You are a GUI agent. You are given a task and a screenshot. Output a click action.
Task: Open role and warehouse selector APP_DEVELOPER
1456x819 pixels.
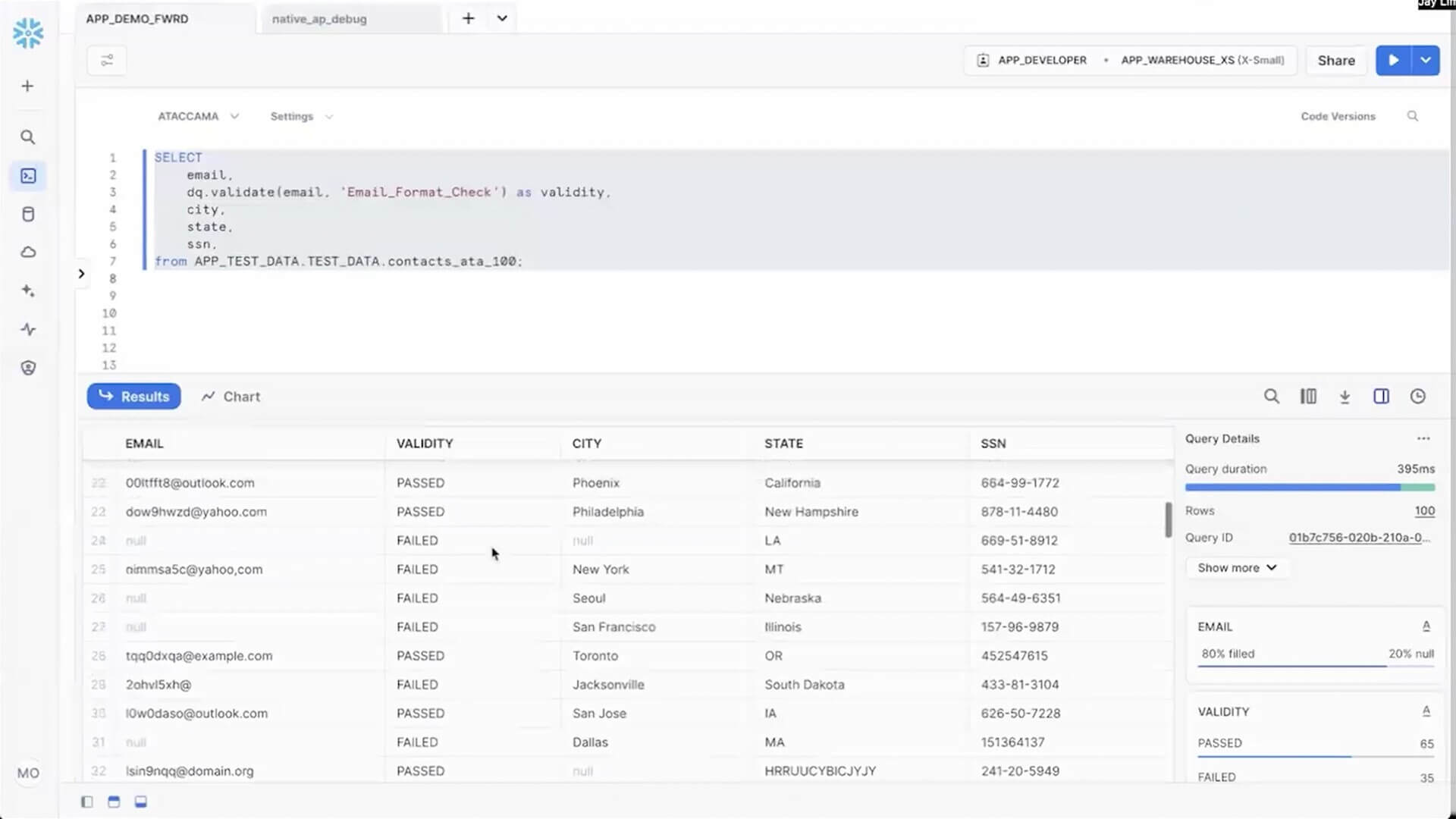click(1130, 61)
